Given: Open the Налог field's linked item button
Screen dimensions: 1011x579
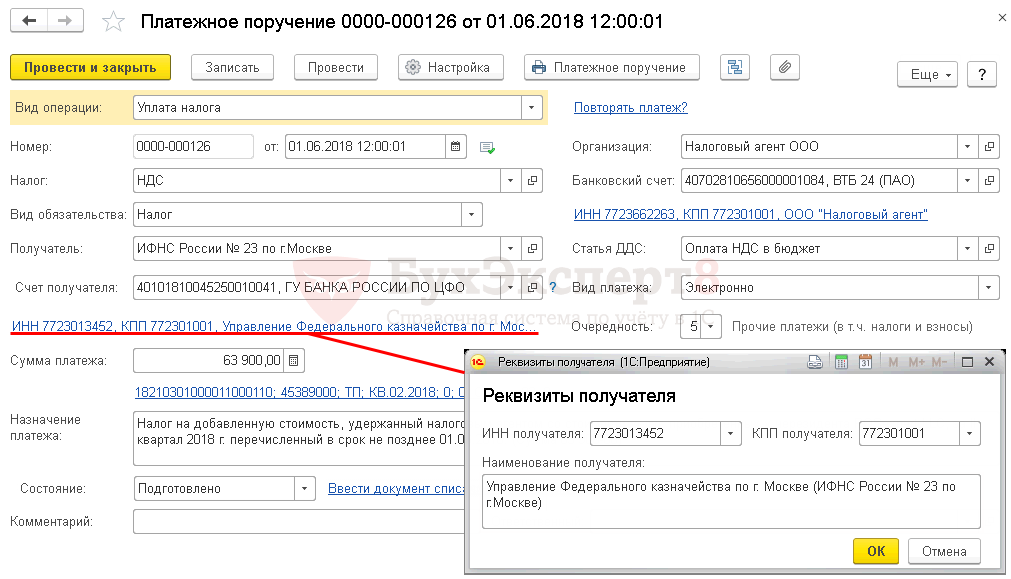Looking at the screenshot, I should coord(533,181).
